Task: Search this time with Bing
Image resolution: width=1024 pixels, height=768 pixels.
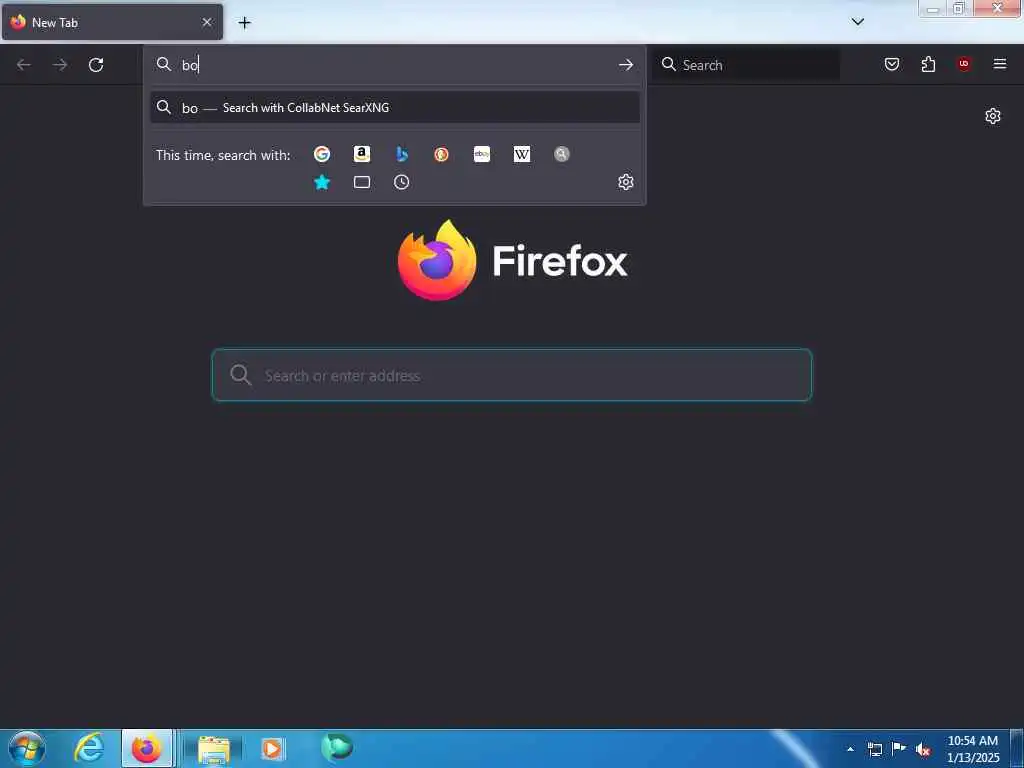Action: coord(402,154)
